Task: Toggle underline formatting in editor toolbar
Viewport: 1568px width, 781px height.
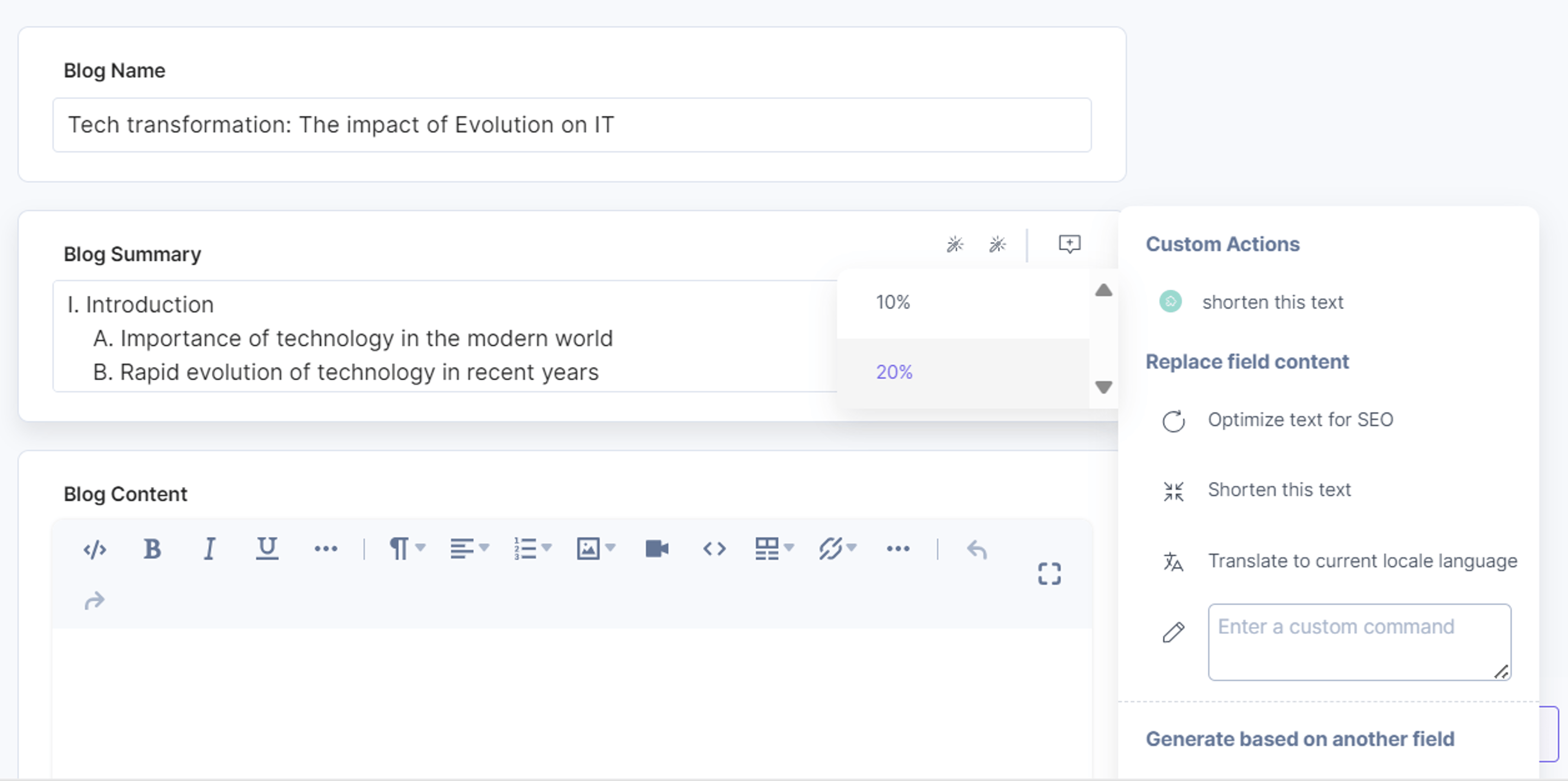Action: (x=267, y=549)
